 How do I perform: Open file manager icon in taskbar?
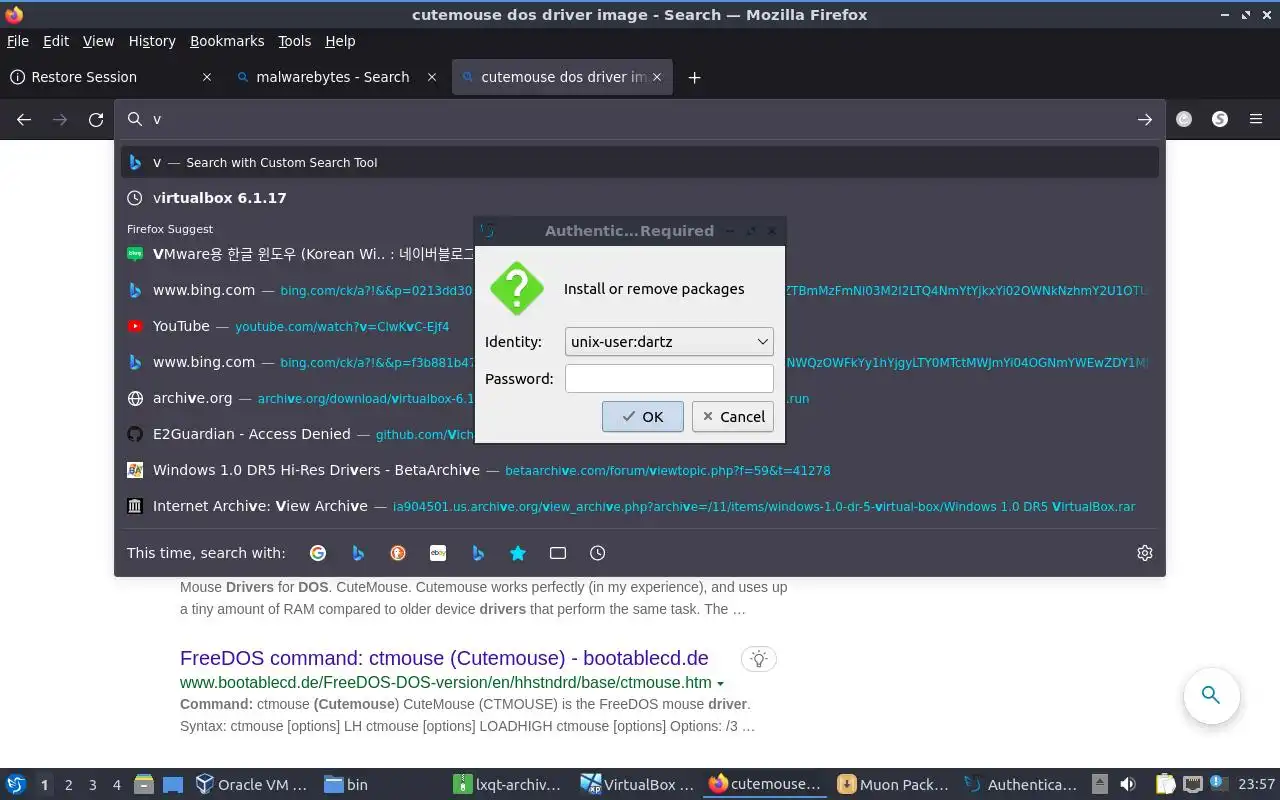coord(143,784)
